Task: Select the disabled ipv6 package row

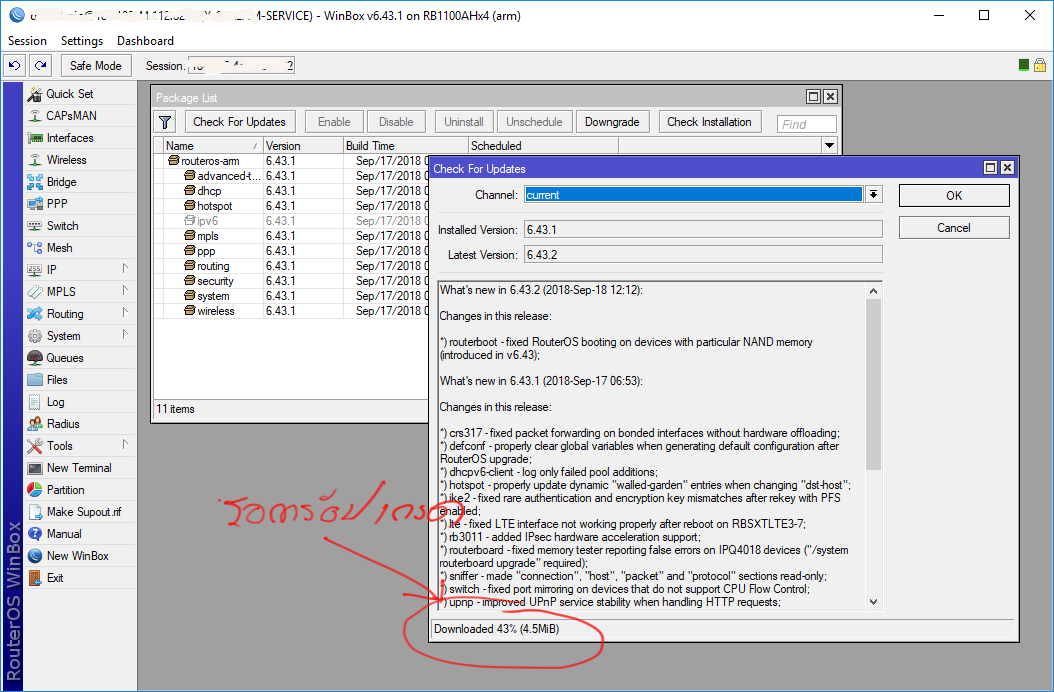Action: (290, 221)
